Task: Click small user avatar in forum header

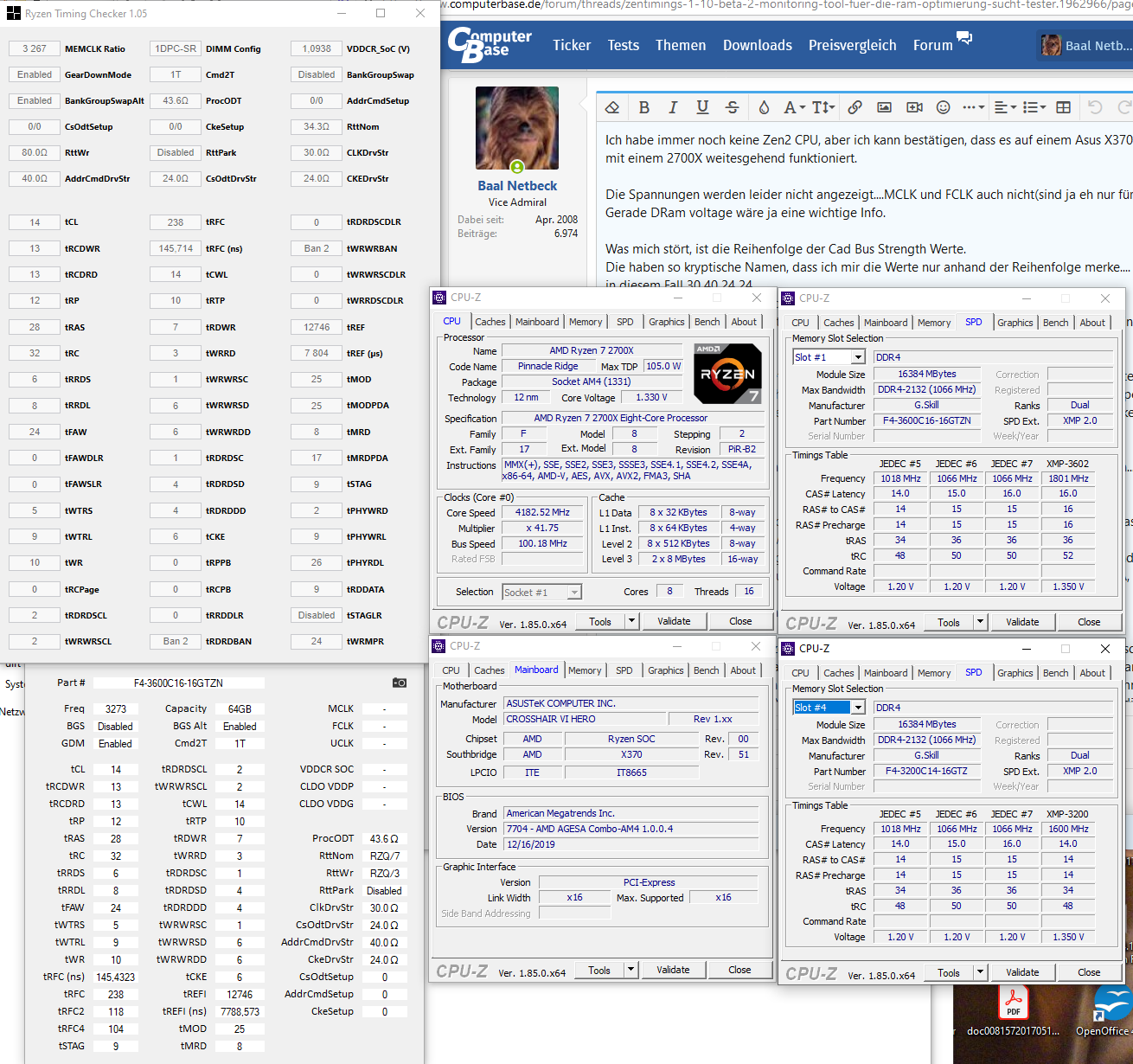Action: (1051, 45)
